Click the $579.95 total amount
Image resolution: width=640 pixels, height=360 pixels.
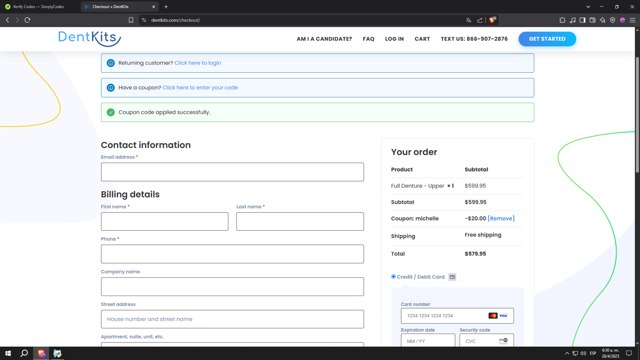[x=475, y=253]
